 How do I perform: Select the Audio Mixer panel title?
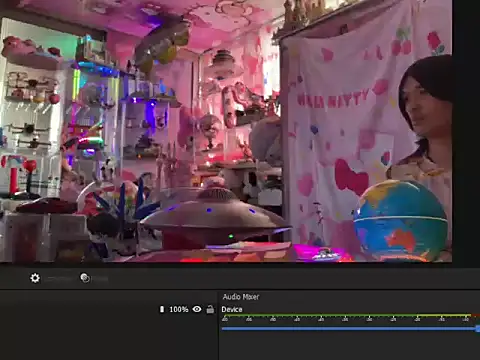pyautogui.click(x=241, y=297)
